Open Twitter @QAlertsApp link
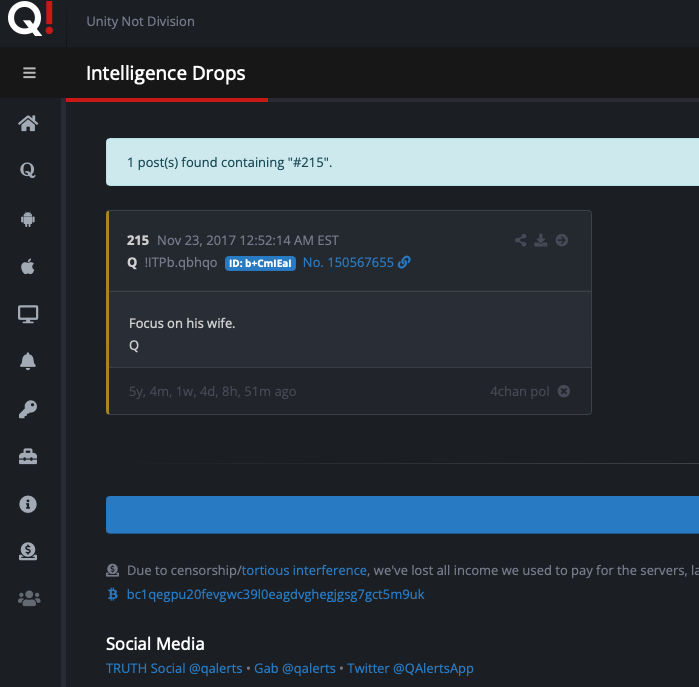699x687 pixels. pos(410,668)
